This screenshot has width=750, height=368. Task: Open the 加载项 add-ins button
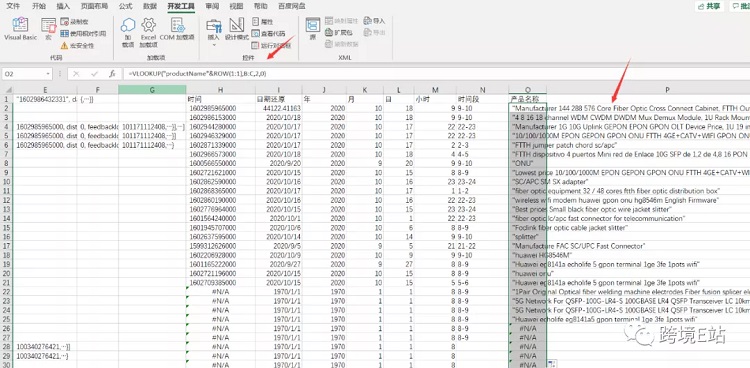(x=128, y=33)
